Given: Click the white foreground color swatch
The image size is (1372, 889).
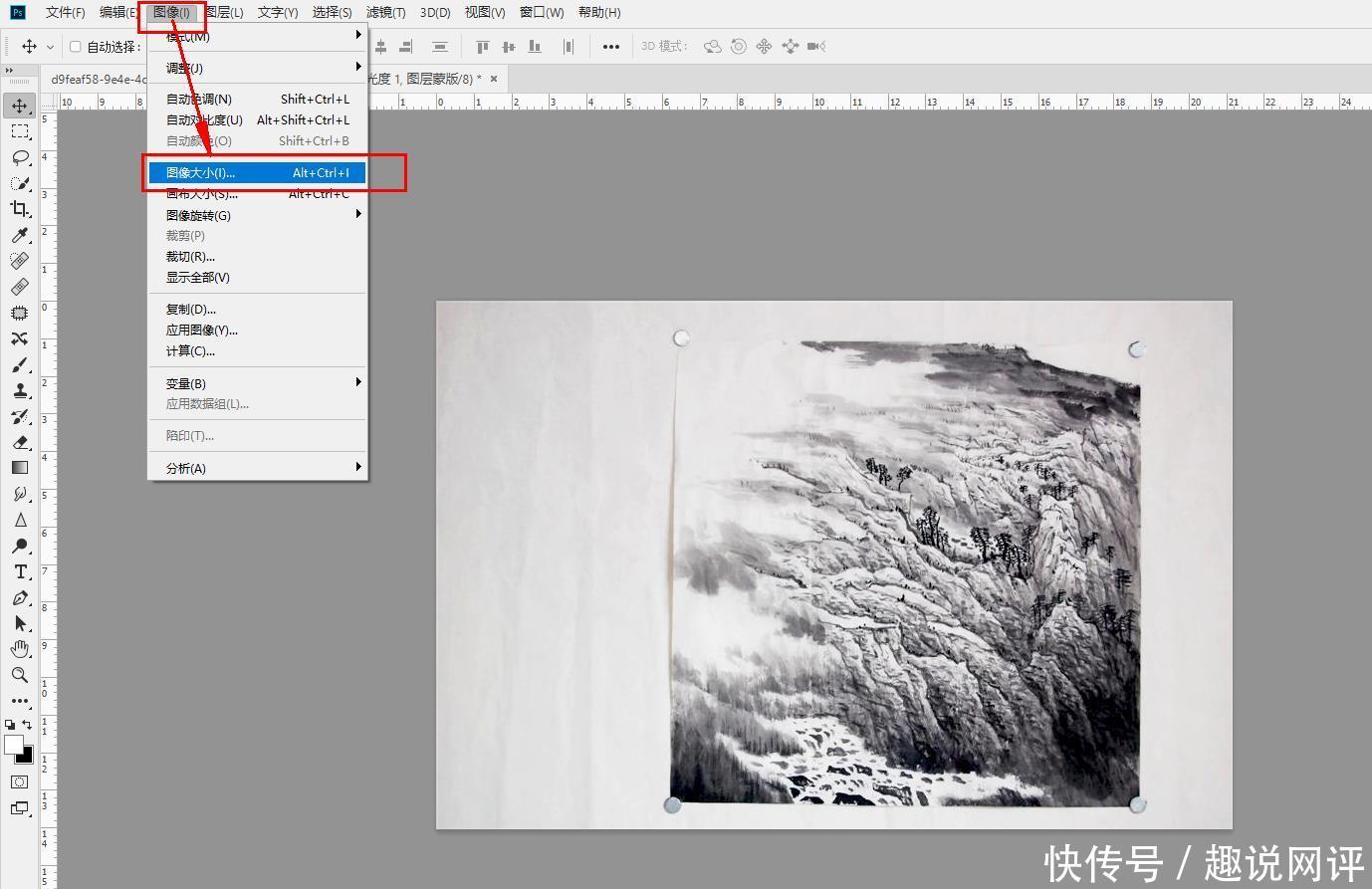Looking at the screenshot, I should coord(13,745).
